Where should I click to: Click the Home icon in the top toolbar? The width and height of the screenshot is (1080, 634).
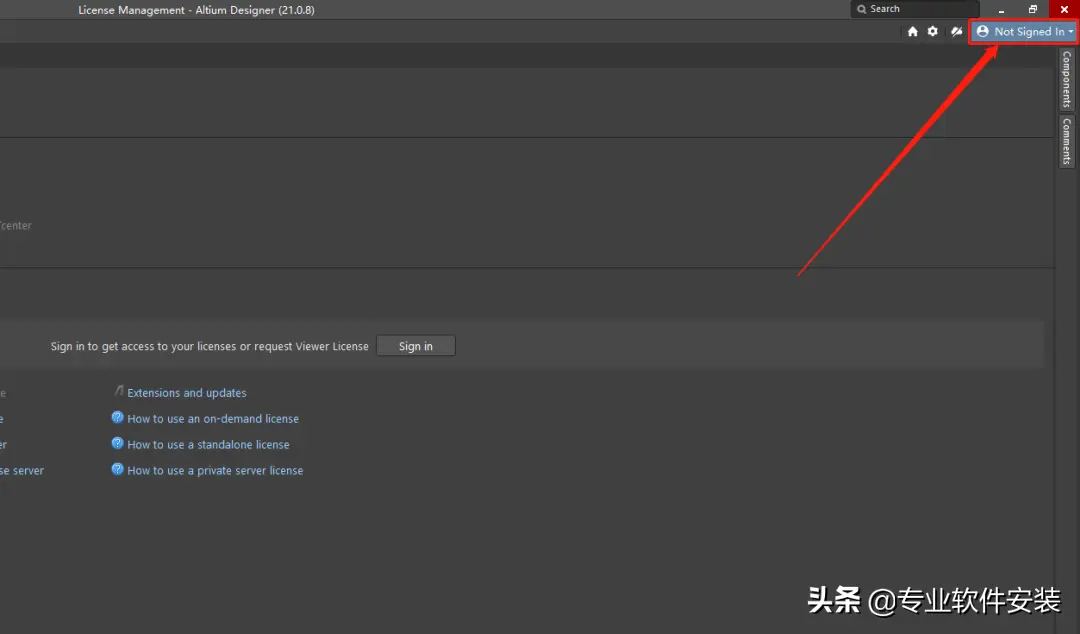[x=913, y=32]
